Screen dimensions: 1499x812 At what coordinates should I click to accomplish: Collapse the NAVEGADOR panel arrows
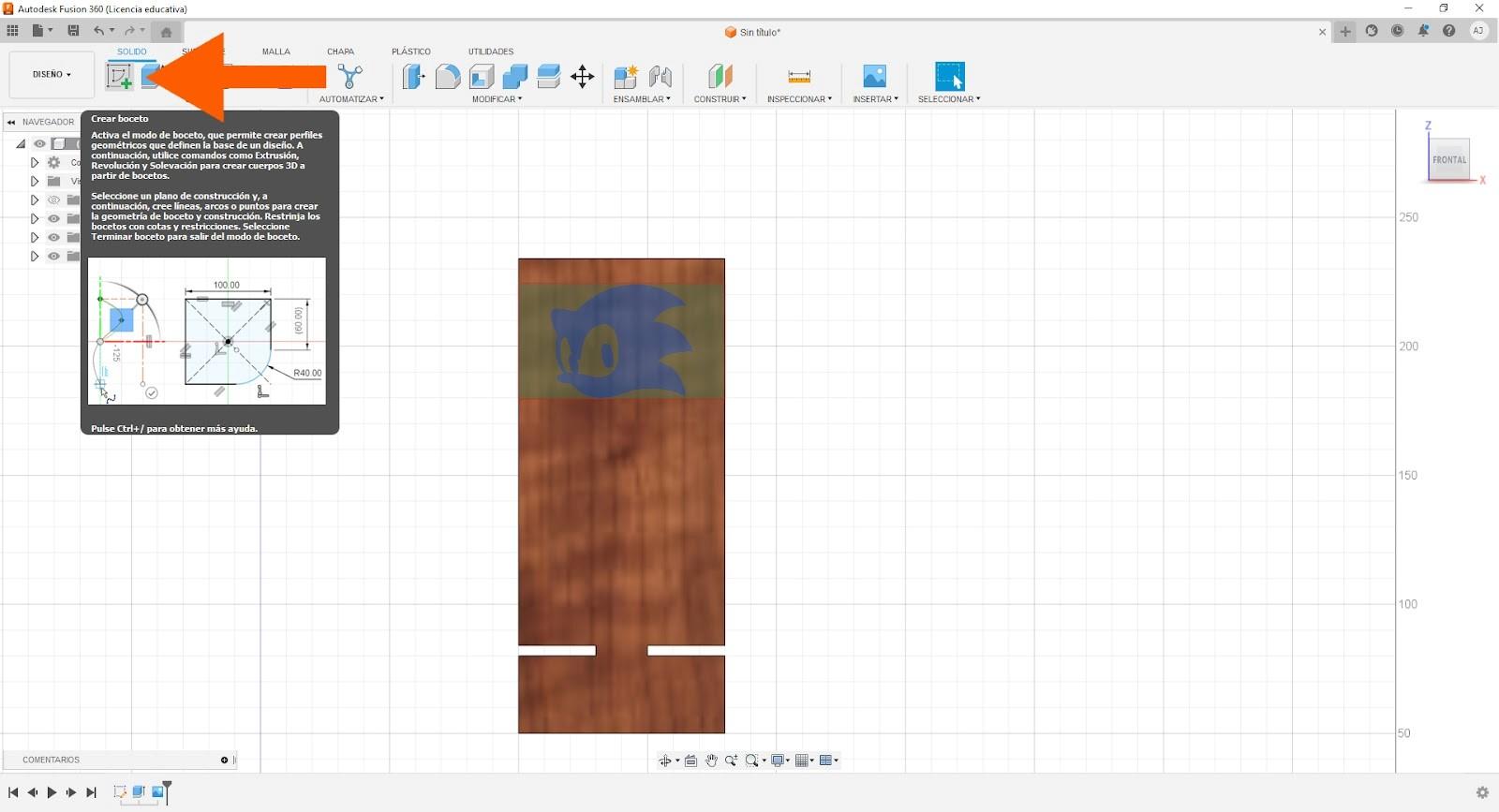point(11,122)
